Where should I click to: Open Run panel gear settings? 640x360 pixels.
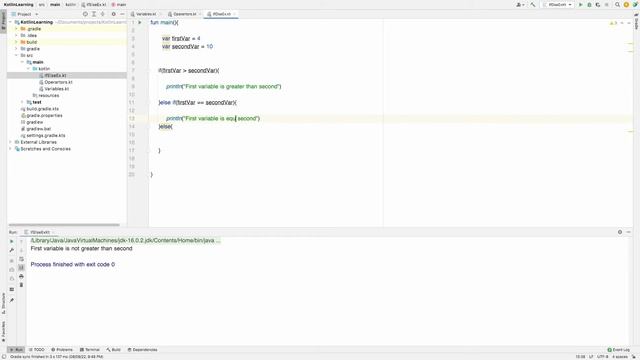[620, 232]
